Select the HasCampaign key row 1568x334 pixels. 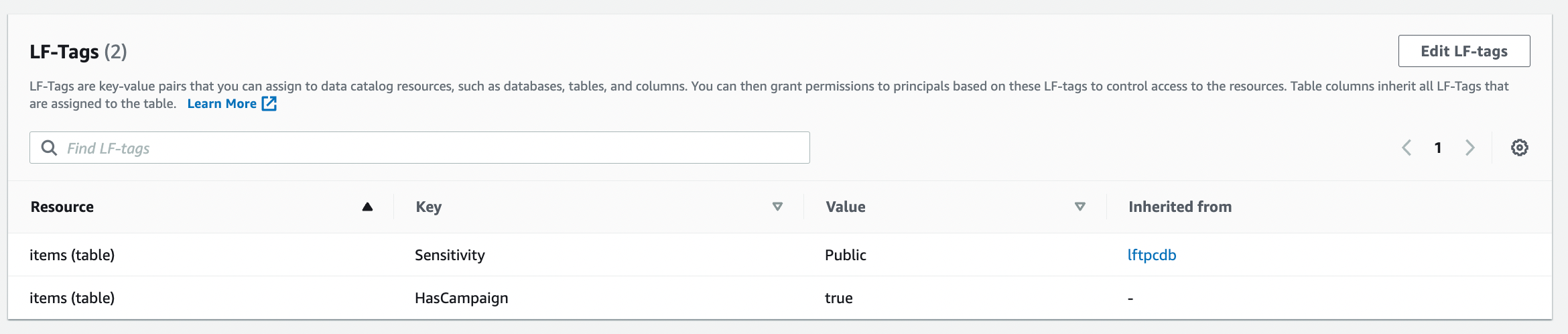(461, 298)
